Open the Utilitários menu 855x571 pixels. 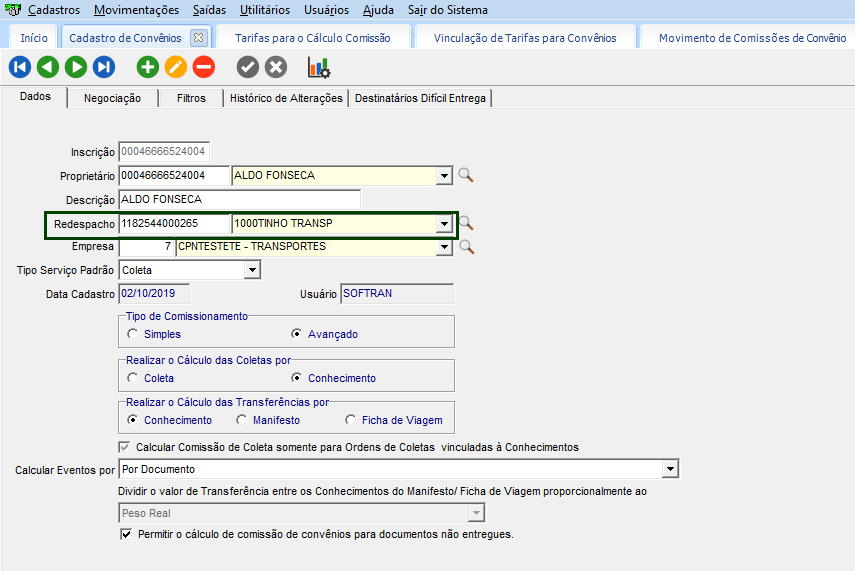[x=265, y=10]
